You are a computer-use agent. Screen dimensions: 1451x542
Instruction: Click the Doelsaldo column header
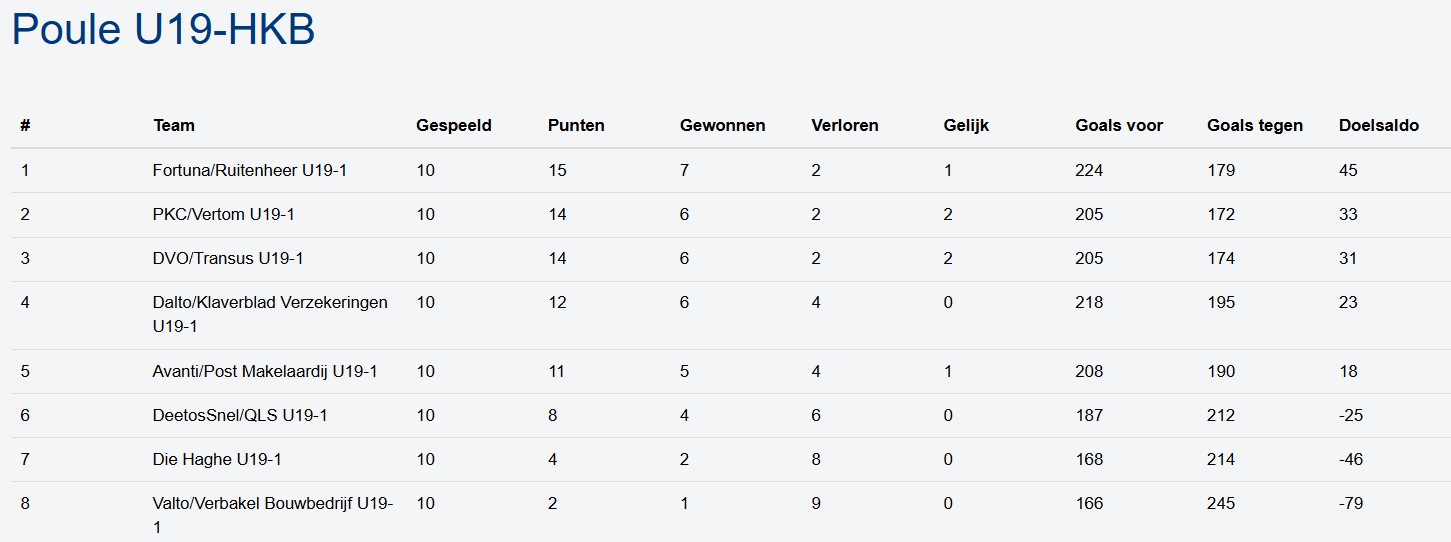(1379, 126)
